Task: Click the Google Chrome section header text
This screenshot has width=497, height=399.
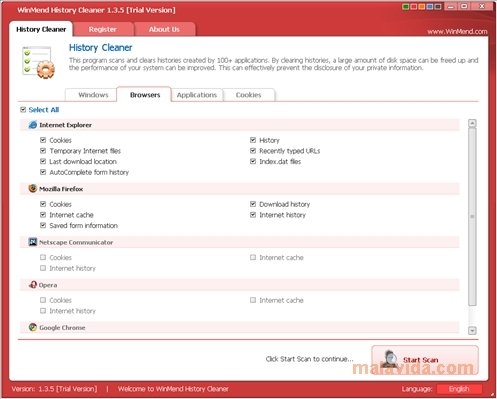Action: pos(62,328)
